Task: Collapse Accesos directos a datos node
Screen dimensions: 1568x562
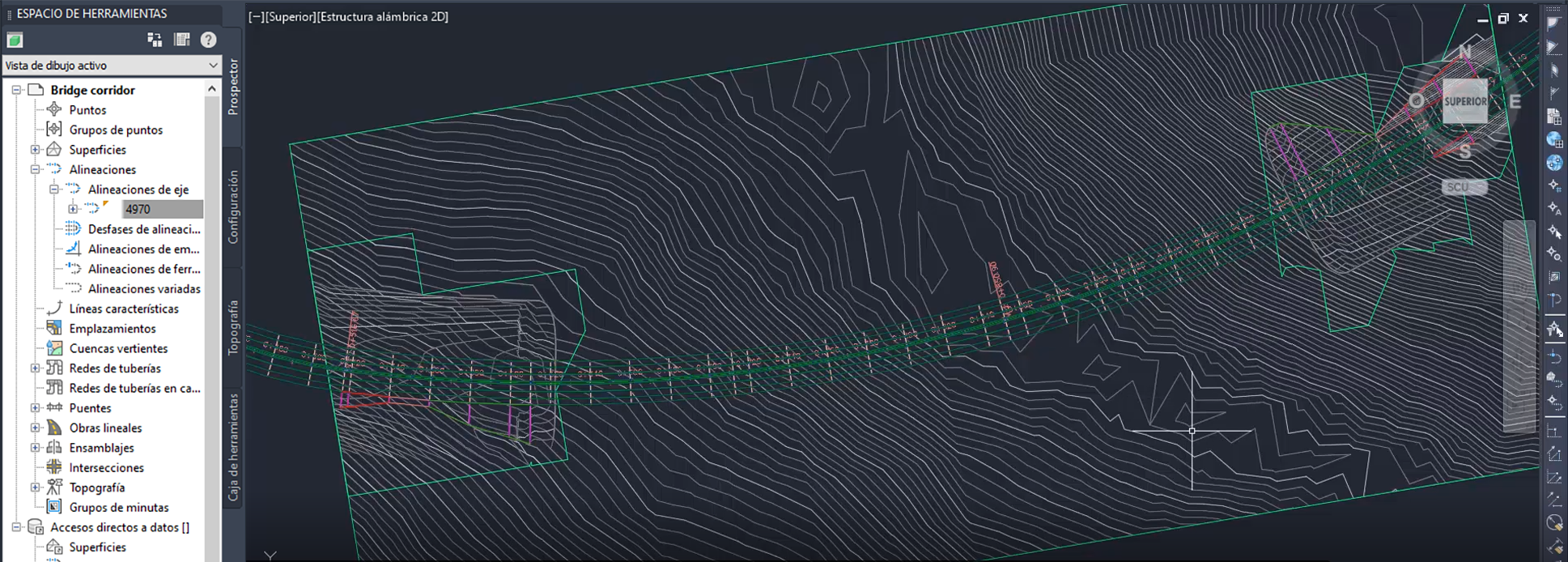Action: [x=16, y=527]
